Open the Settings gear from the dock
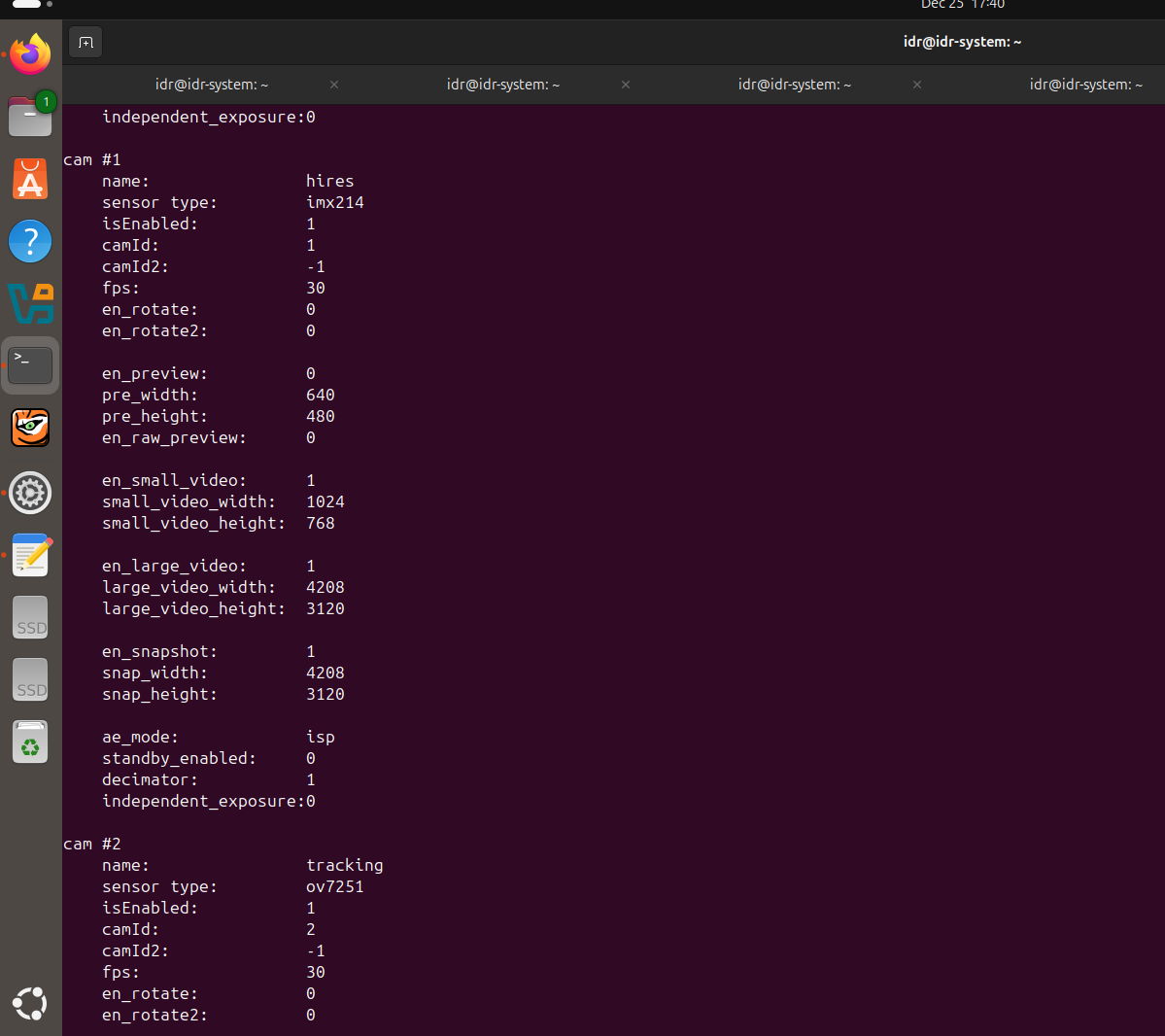Screen dimensions: 1165x1036 (x=29, y=493)
